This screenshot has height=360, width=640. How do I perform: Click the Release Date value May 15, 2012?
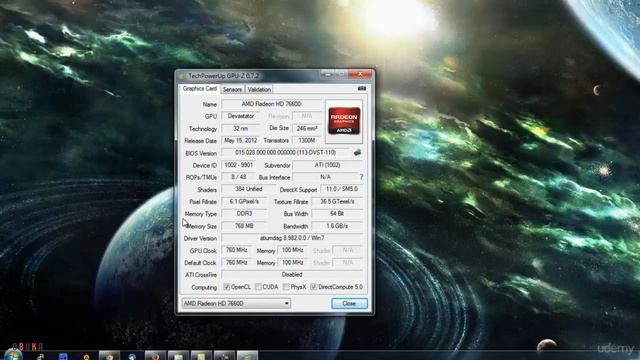(241, 140)
